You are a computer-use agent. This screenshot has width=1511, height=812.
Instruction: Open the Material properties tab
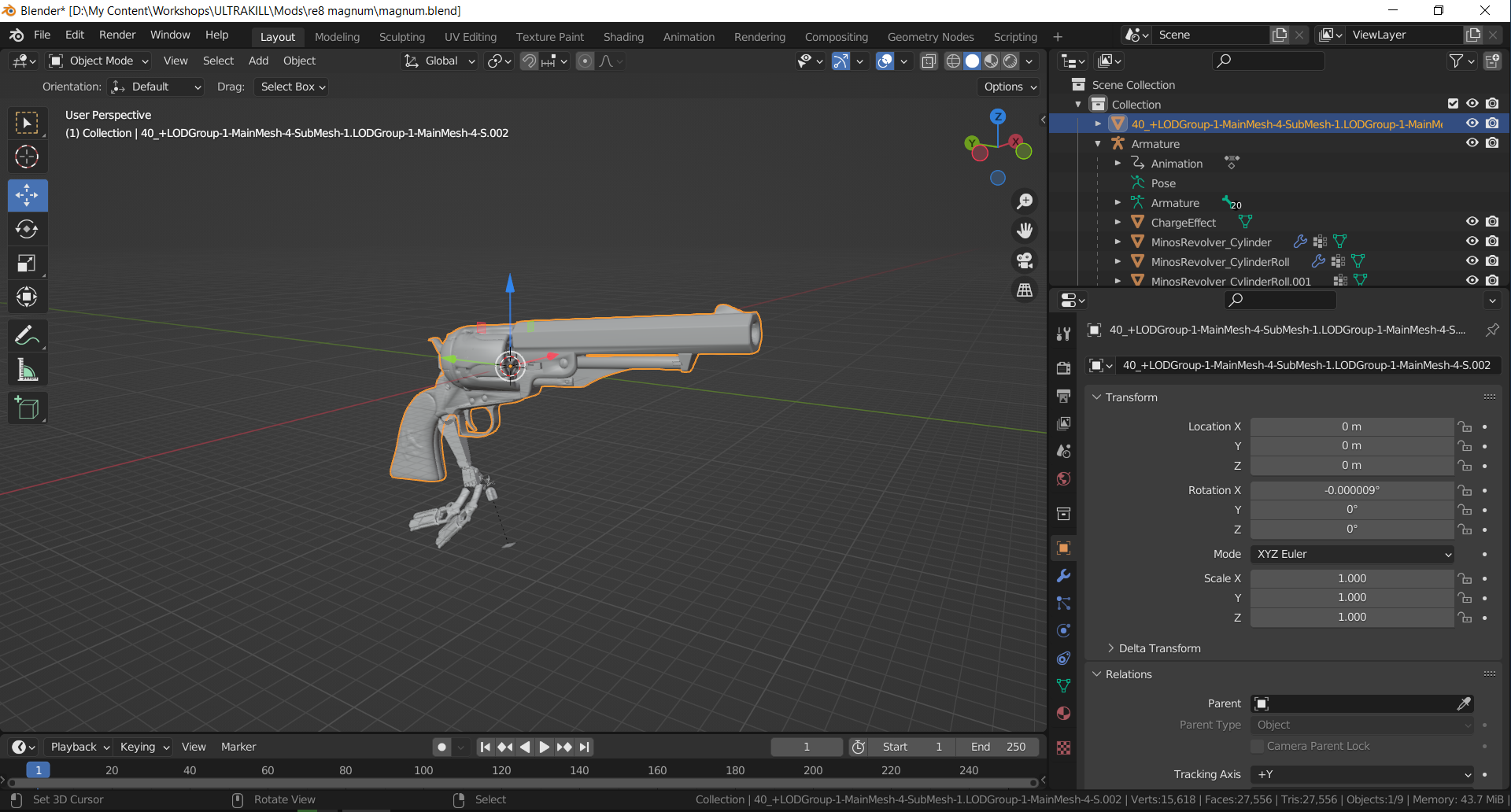[x=1063, y=714]
